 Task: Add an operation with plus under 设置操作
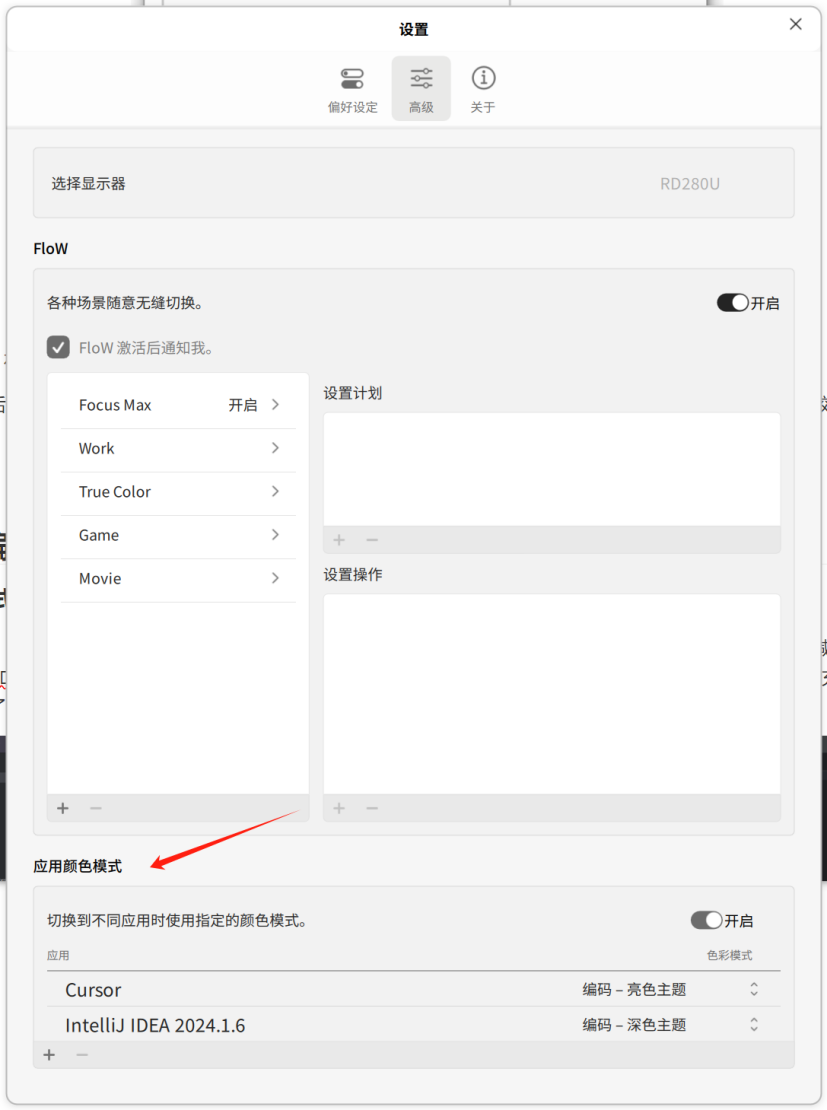pos(338,808)
